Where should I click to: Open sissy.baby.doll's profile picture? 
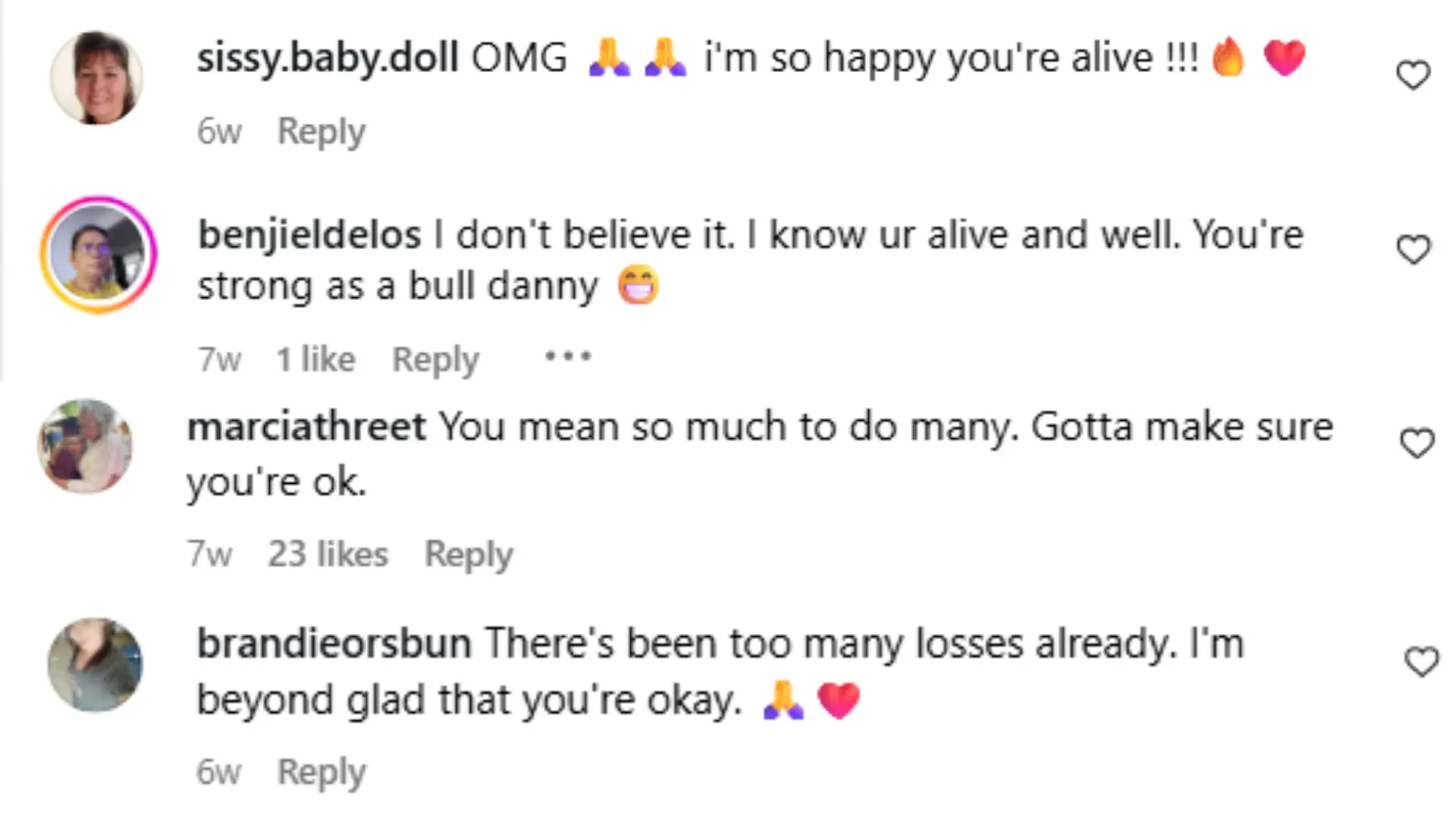pyautogui.click(x=97, y=78)
